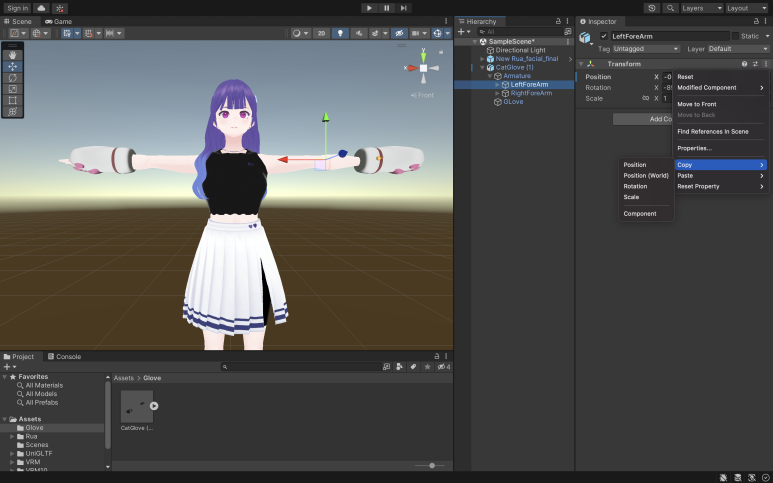
Task: Toggle the LeftForeArm active checkbox
Action: coord(603,36)
